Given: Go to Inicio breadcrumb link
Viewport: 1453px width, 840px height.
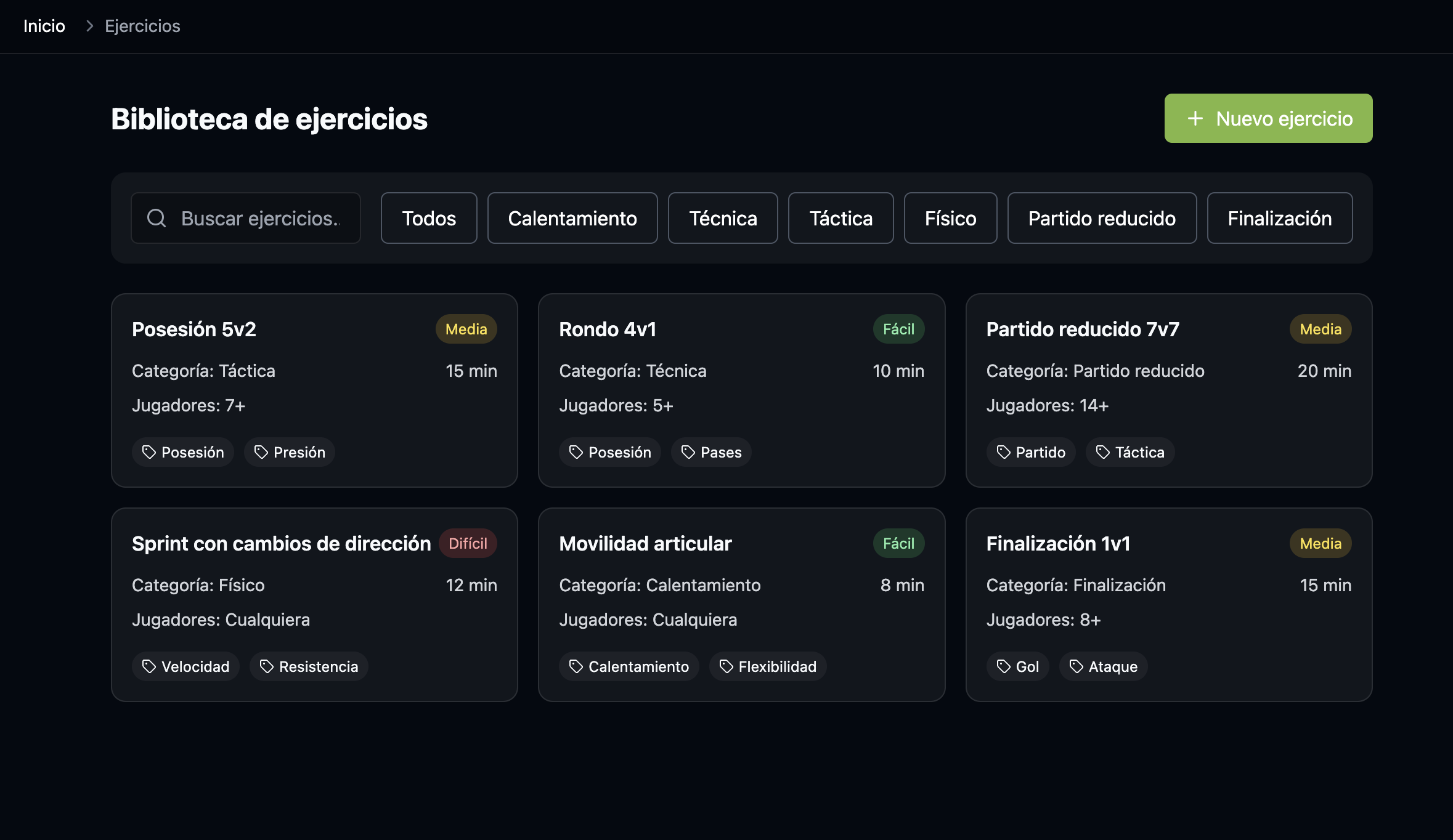Looking at the screenshot, I should (x=44, y=26).
